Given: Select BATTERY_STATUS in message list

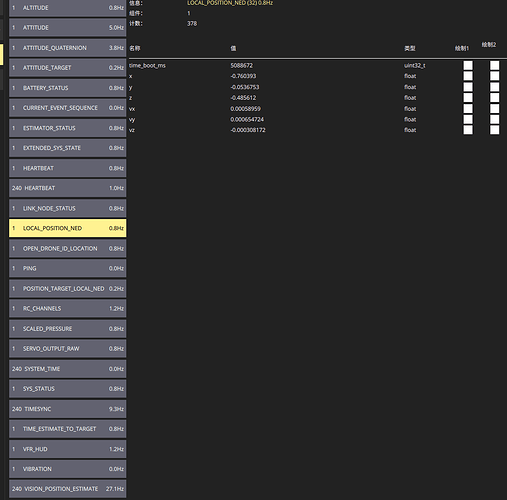Looking at the screenshot, I should pos(67,88).
